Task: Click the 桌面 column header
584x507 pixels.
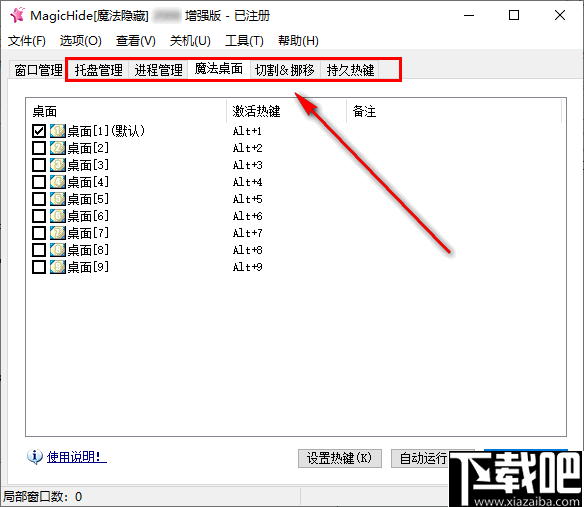Action: 126,111
